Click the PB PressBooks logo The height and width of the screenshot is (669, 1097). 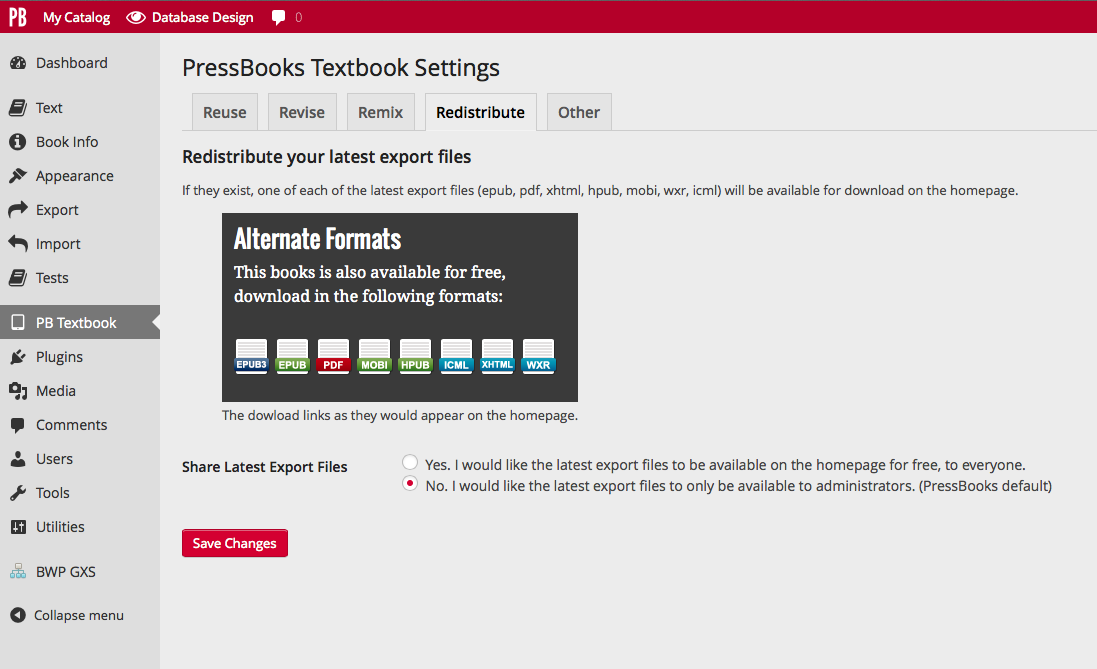tap(17, 17)
